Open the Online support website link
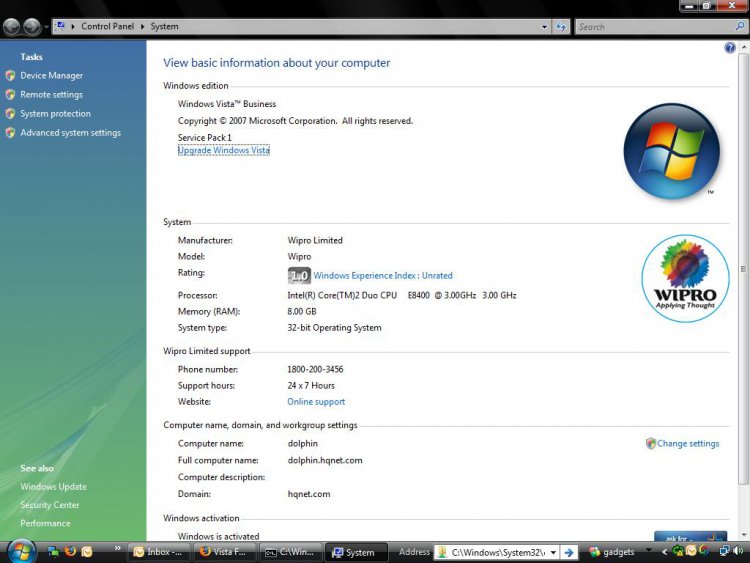750x563 pixels. tap(316, 402)
